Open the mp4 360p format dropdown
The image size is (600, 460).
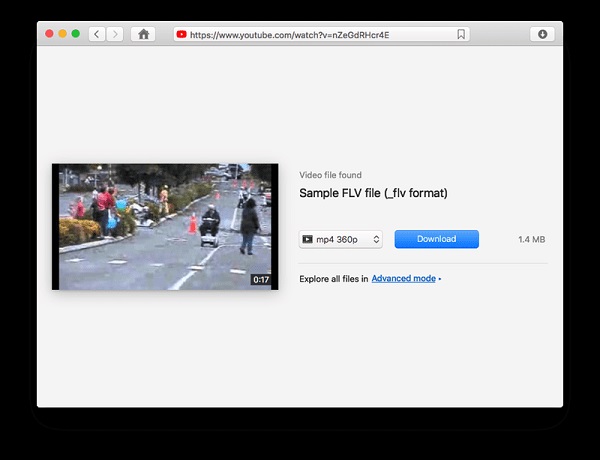(x=341, y=240)
